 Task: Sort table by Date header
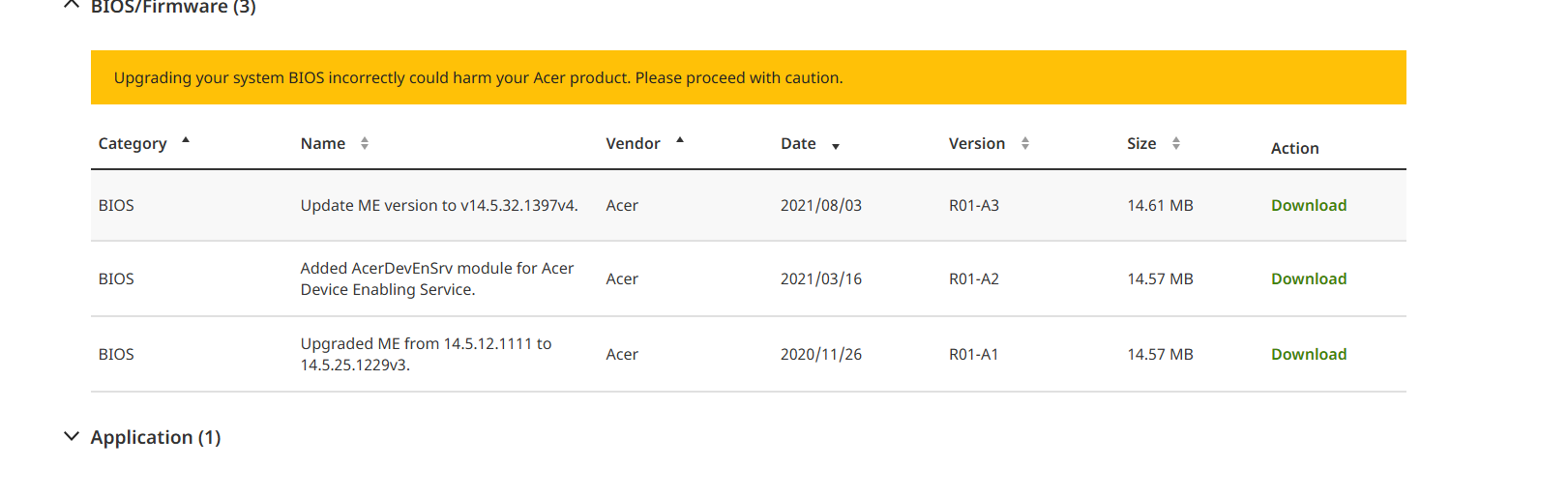click(x=798, y=143)
